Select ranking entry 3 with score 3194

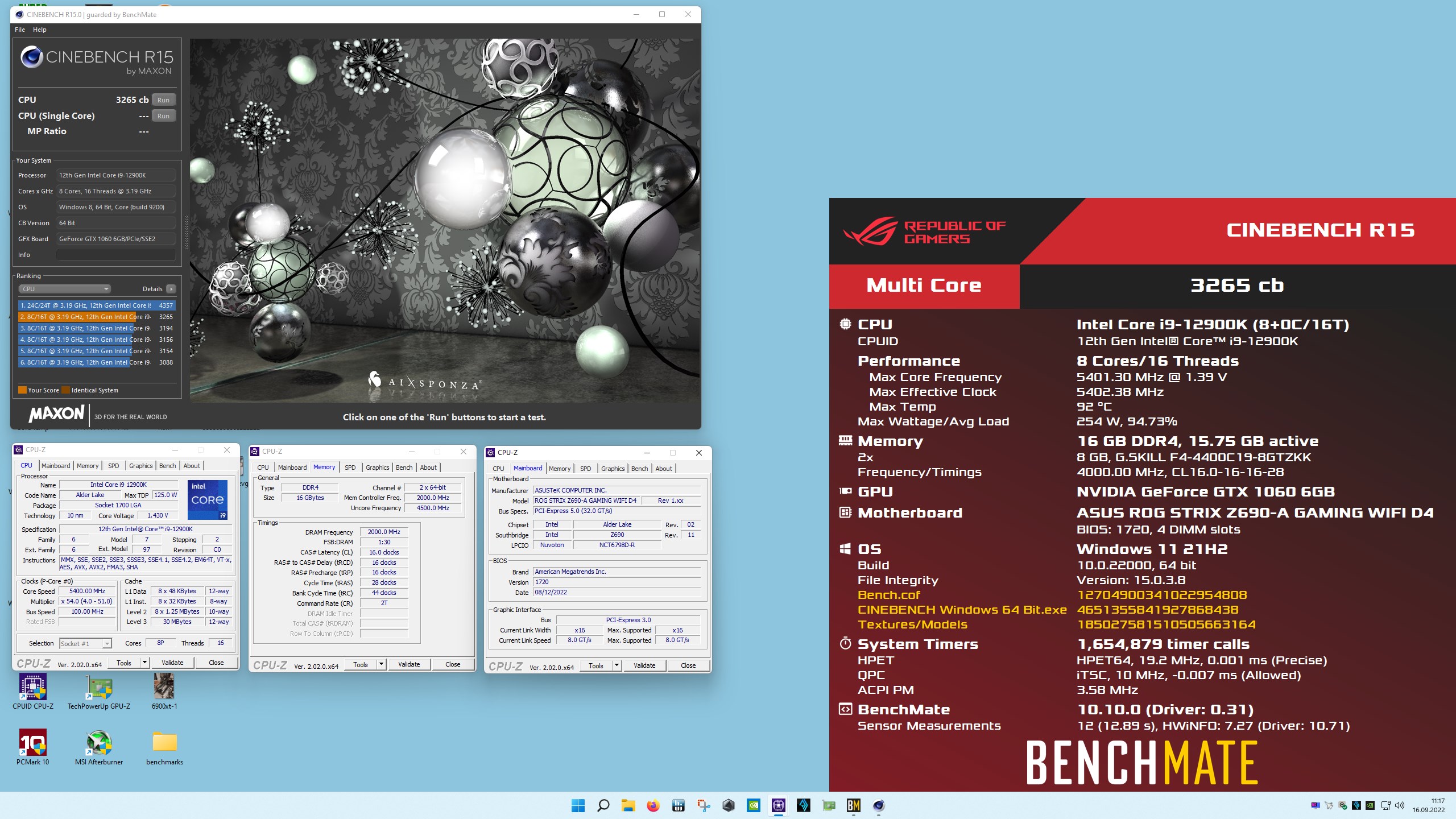[x=97, y=328]
